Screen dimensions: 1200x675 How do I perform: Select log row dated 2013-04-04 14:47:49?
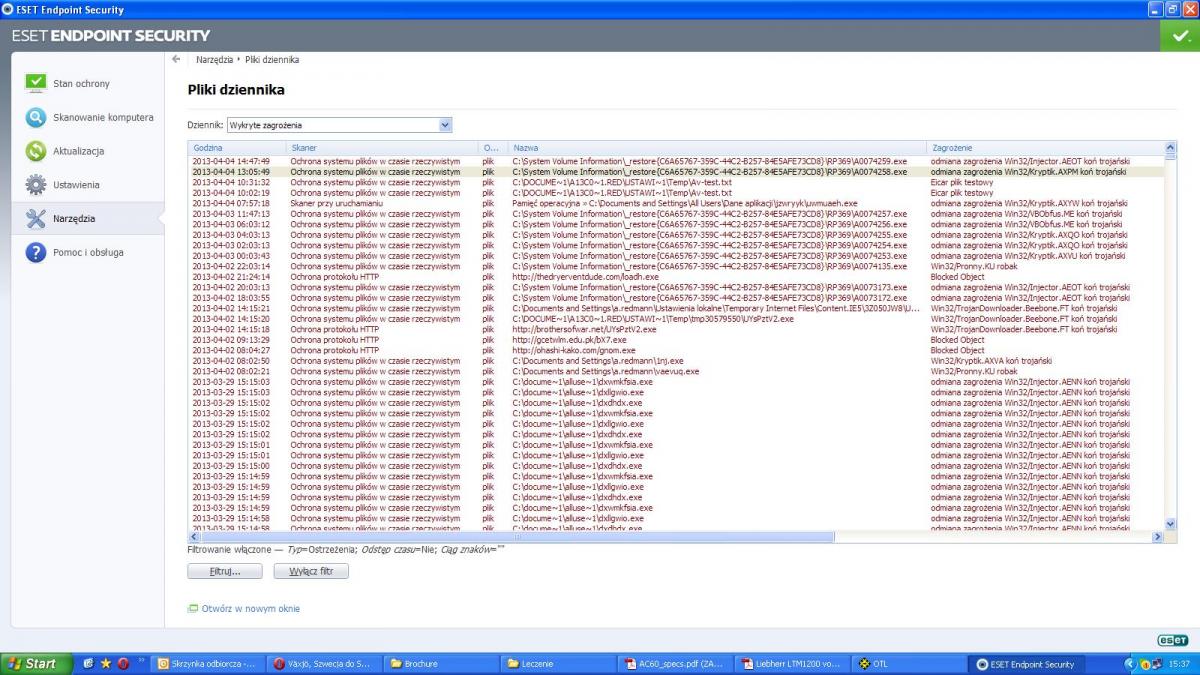coord(676,161)
